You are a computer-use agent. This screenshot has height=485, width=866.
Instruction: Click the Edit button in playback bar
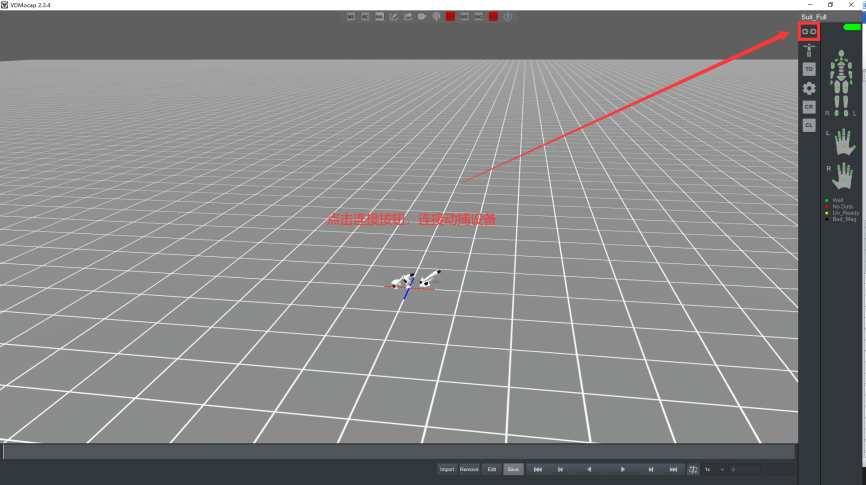tap(492, 469)
